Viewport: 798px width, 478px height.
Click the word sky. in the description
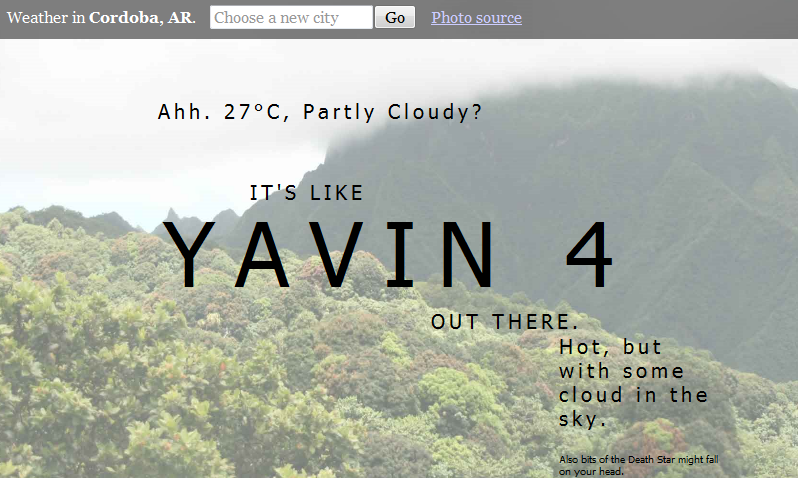[x=583, y=419]
